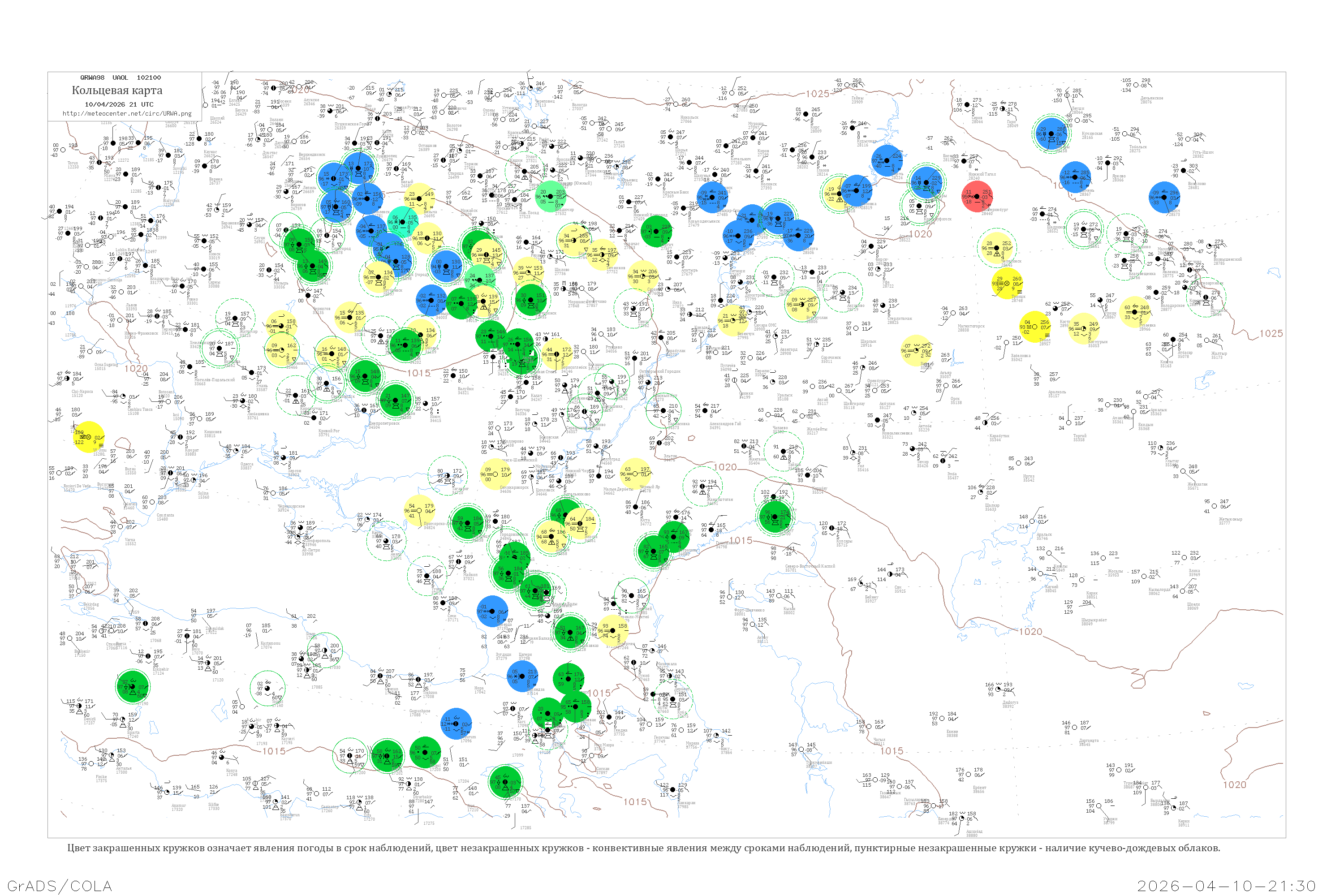Click the blue Тюмень station circle
The height and width of the screenshot is (896, 1344).
[x=1076, y=177]
